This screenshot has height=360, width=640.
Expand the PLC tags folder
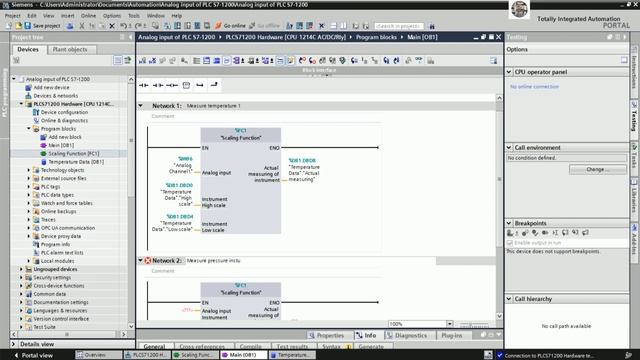tap(29, 187)
